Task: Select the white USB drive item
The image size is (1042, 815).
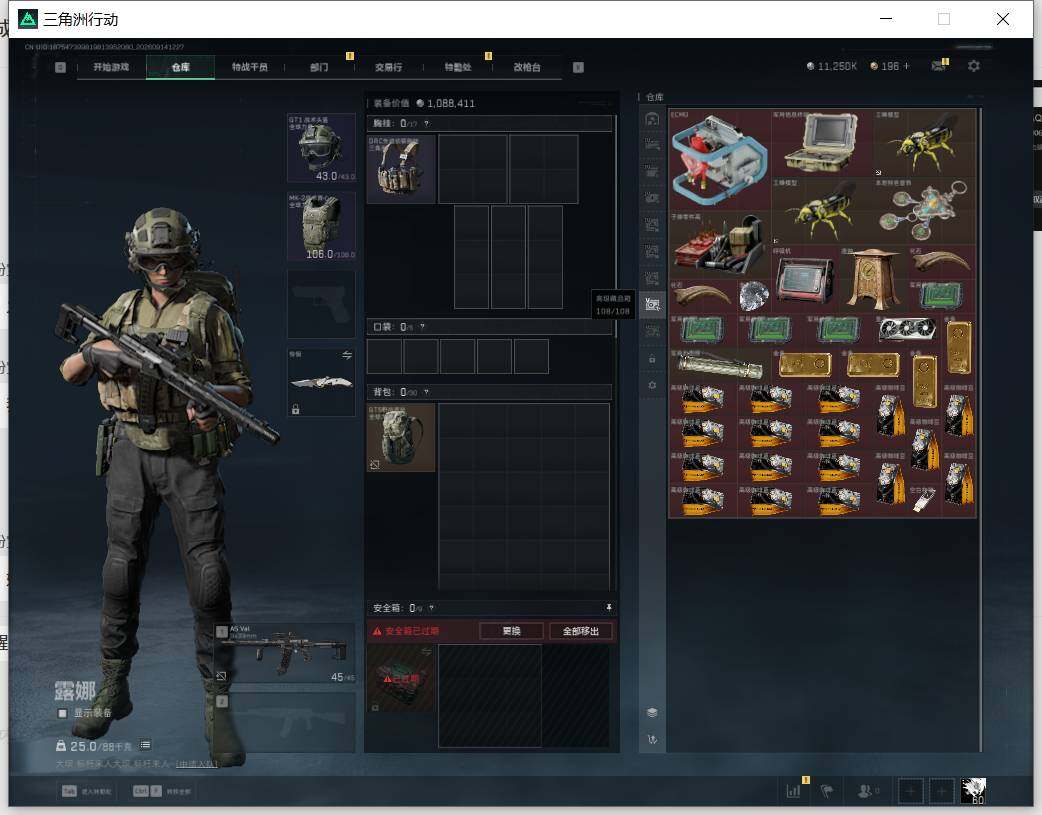Action: (924, 501)
